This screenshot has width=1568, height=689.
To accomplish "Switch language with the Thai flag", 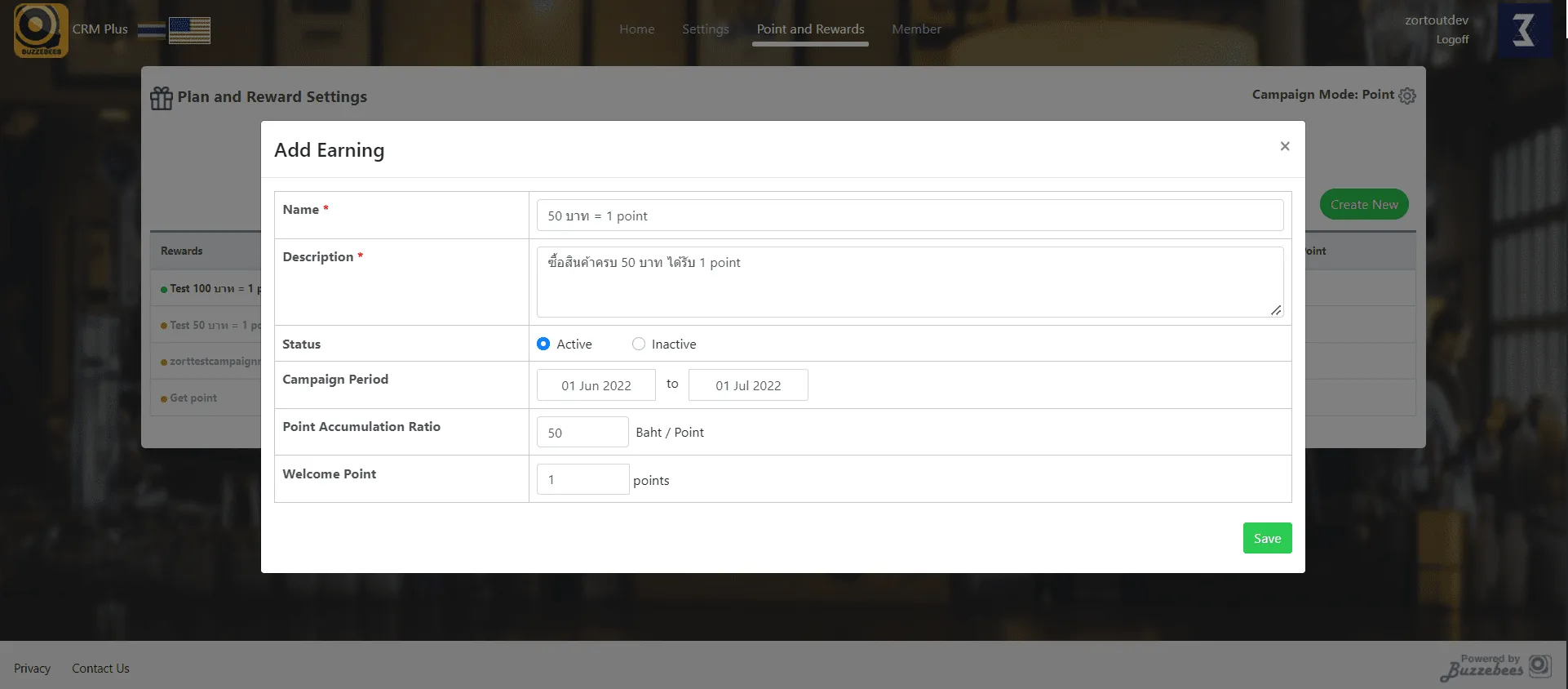I will [151, 31].
